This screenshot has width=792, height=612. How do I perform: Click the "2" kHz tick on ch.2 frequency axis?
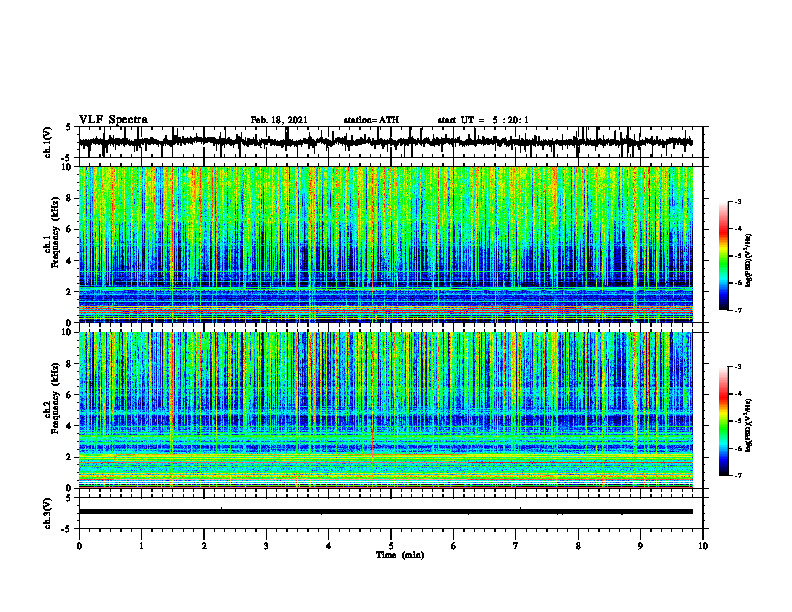70,457
